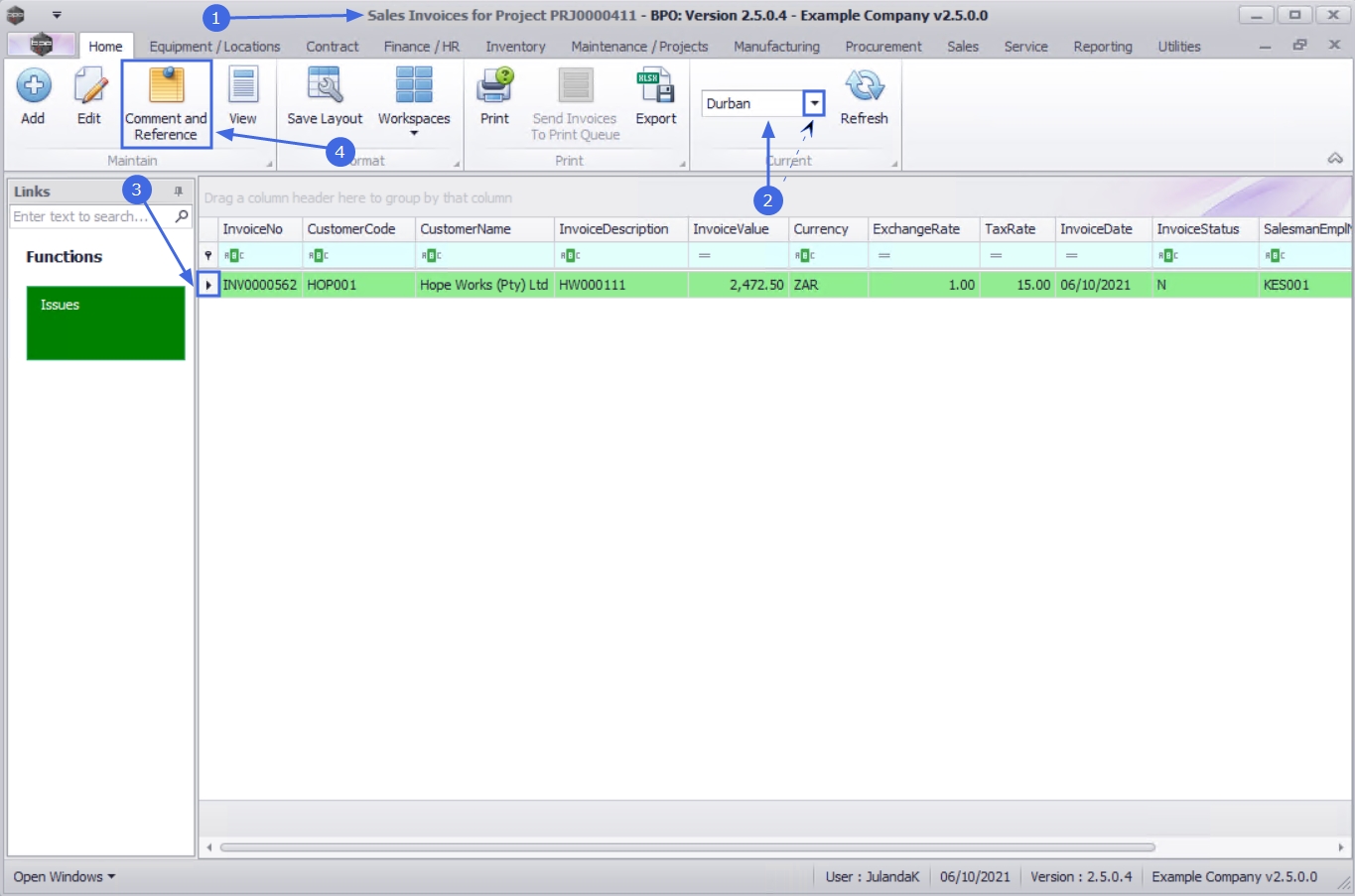Open the Service ribbon tab
1355x896 pixels.
click(1025, 47)
